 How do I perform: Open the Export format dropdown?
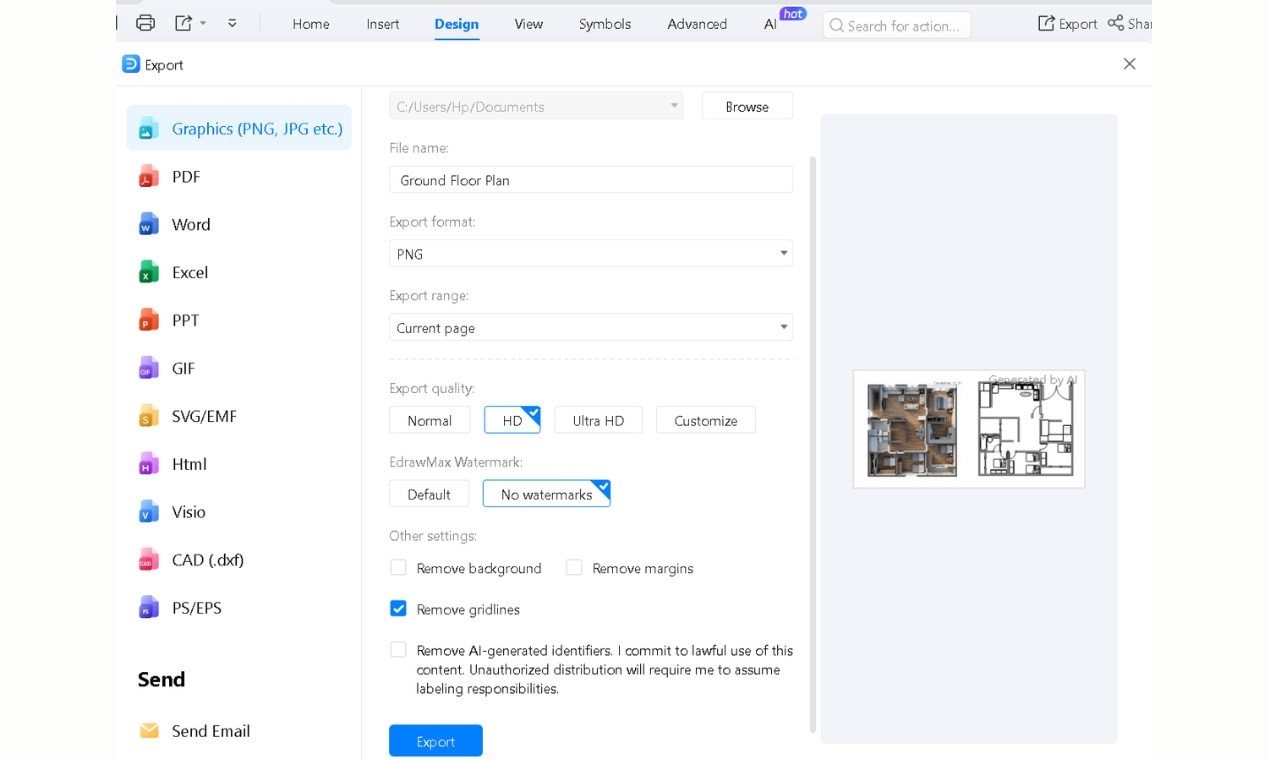click(x=783, y=253)
